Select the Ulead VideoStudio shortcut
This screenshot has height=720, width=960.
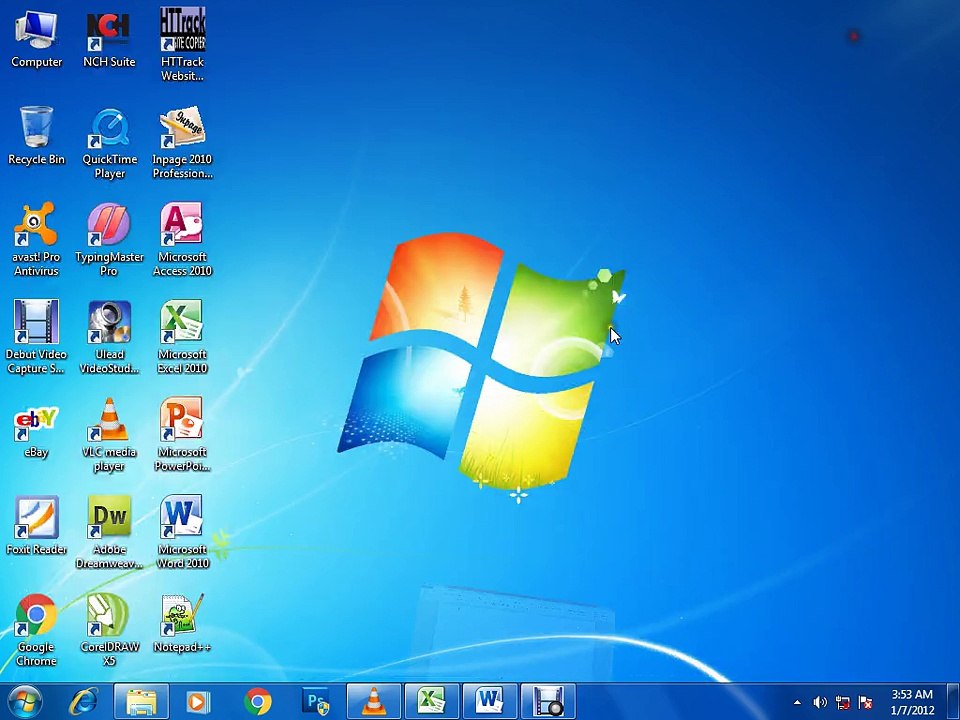tap(109, 337)
